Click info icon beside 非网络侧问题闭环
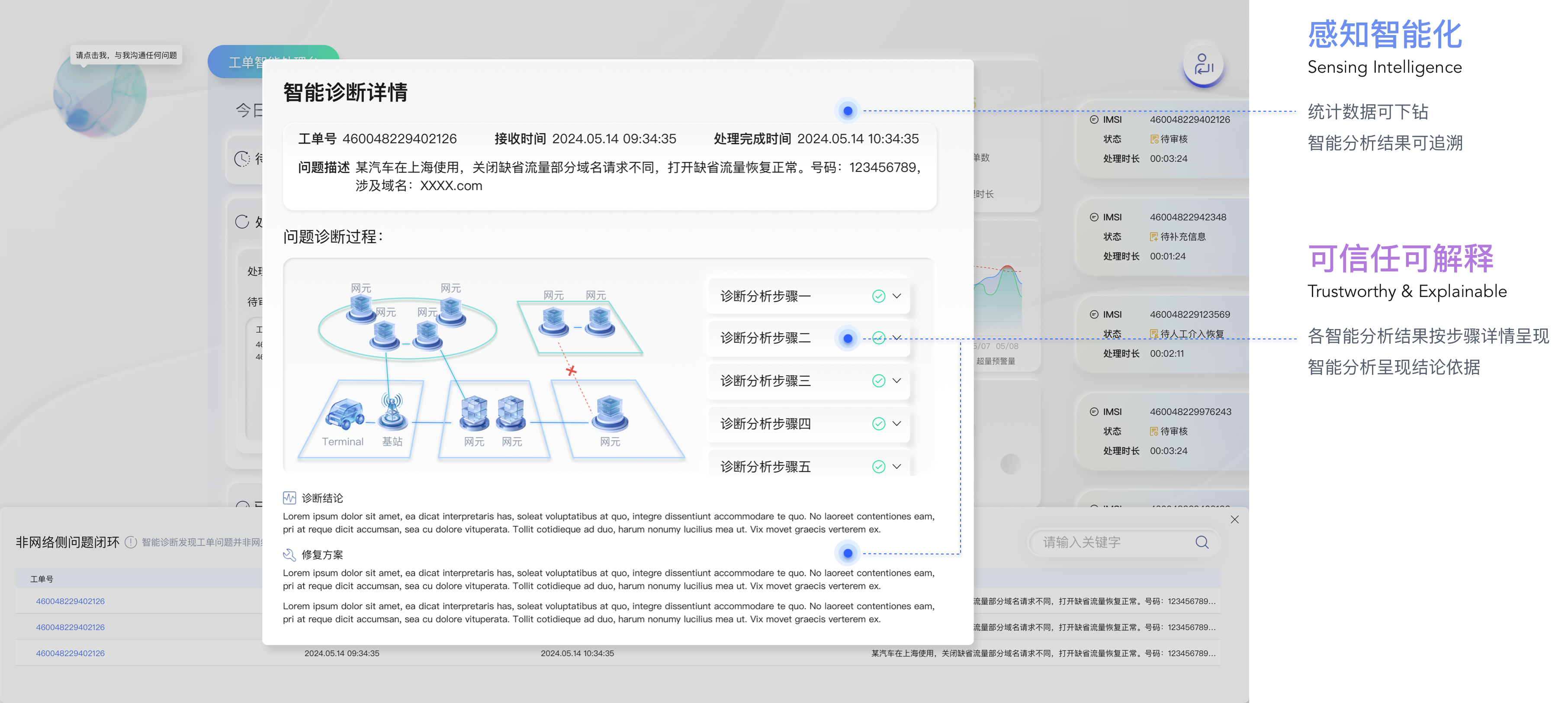Screen dimensions: 1568x703 pyautogui.click(x=131, y=542)
